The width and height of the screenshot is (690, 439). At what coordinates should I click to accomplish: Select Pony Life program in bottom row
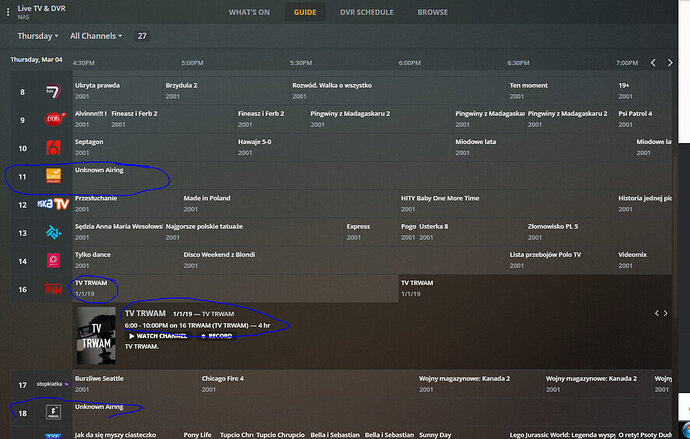tap(199, 433)
